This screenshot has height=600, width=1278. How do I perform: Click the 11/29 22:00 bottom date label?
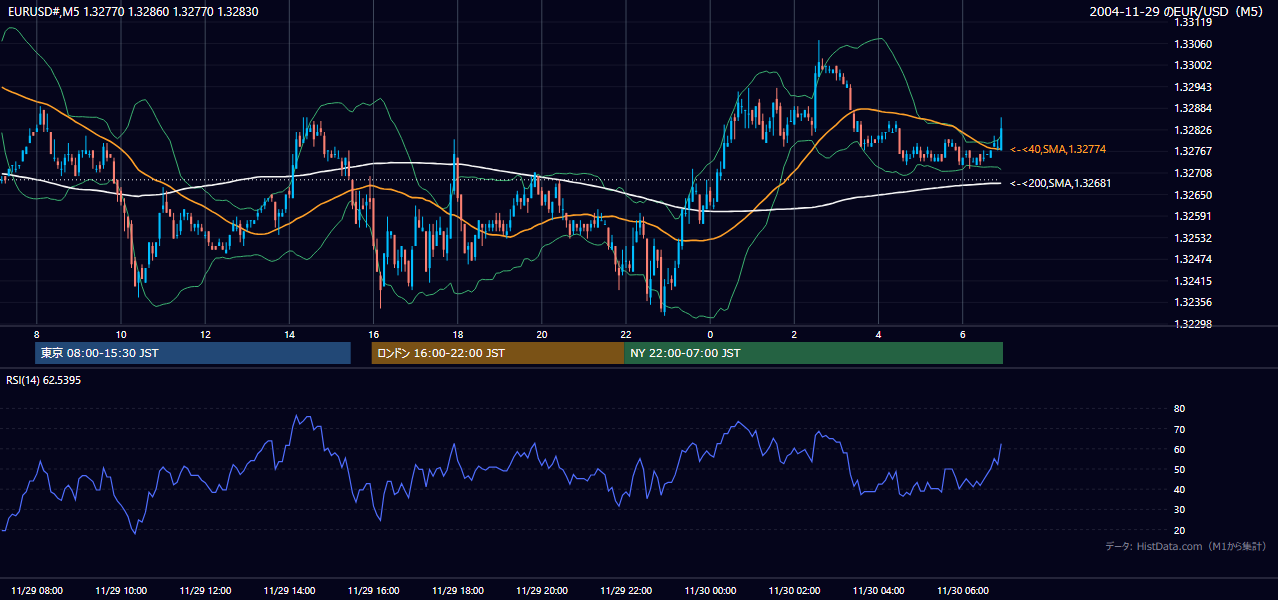tap(626, 590)
